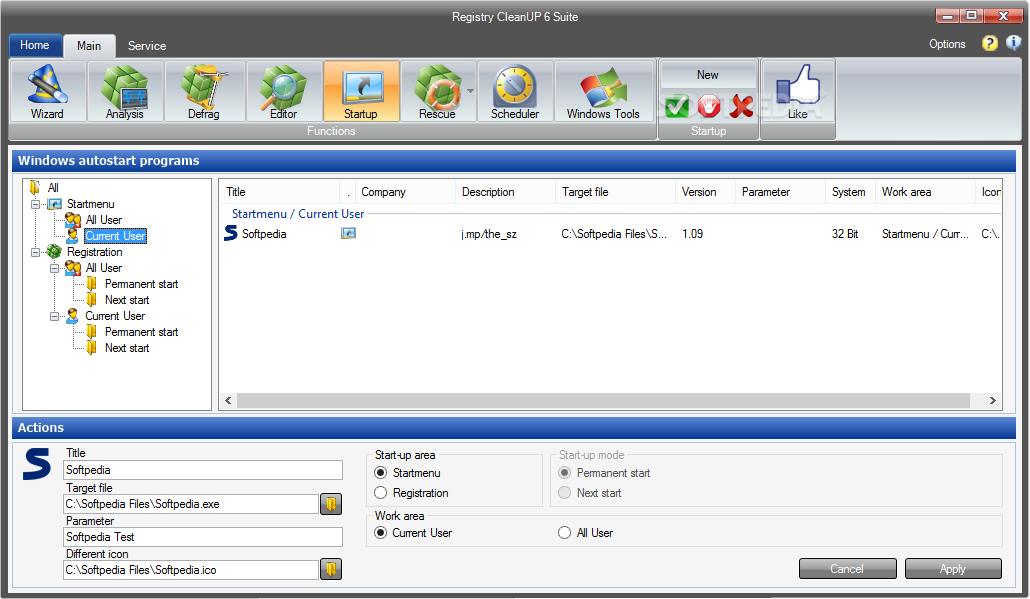
Task: Click the horizontal scrollbar in program list
Action: (603, 400)
